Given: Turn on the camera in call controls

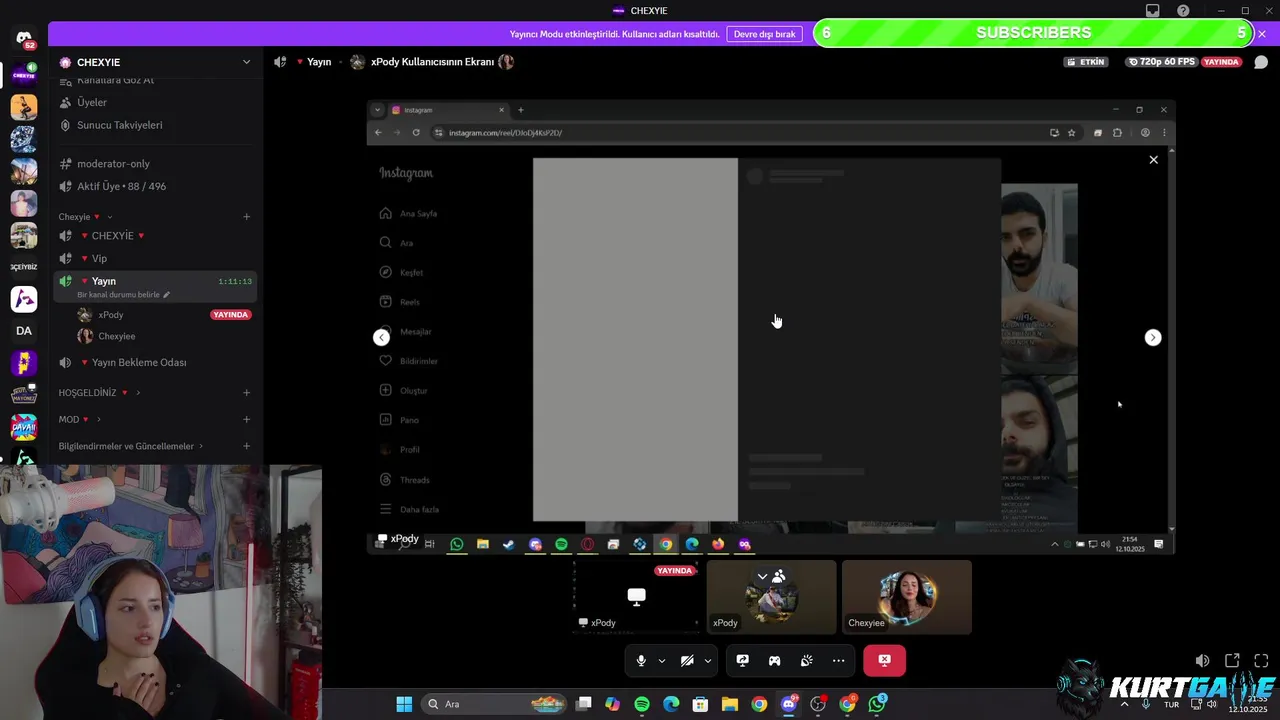Looking at the screenshot, I should point(687,661).
